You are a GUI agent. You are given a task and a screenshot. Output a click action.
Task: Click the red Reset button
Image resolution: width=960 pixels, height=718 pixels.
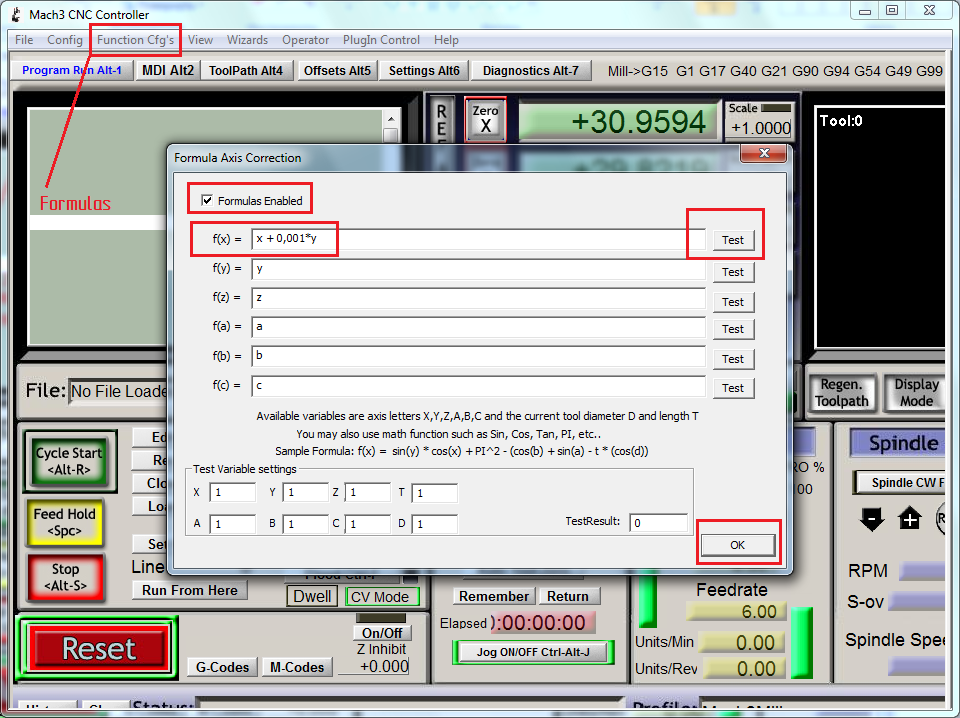point(99,648)
